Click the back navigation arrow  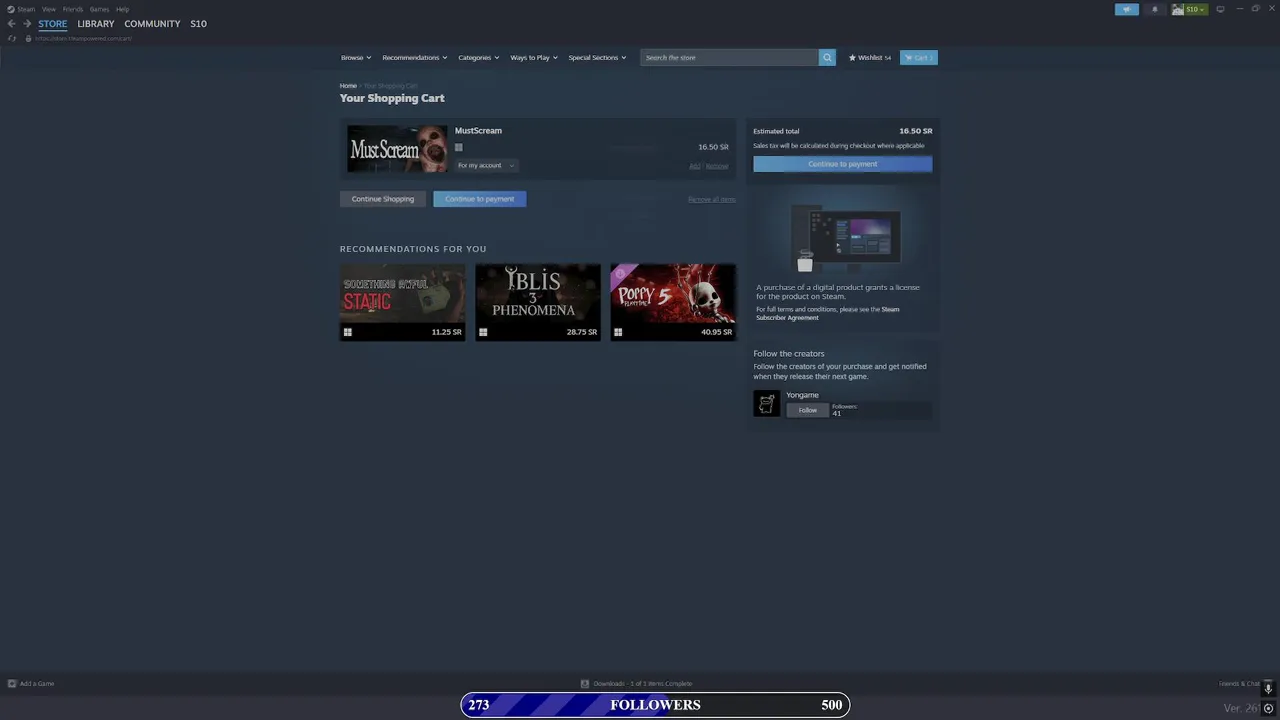(x=11, y=24)
